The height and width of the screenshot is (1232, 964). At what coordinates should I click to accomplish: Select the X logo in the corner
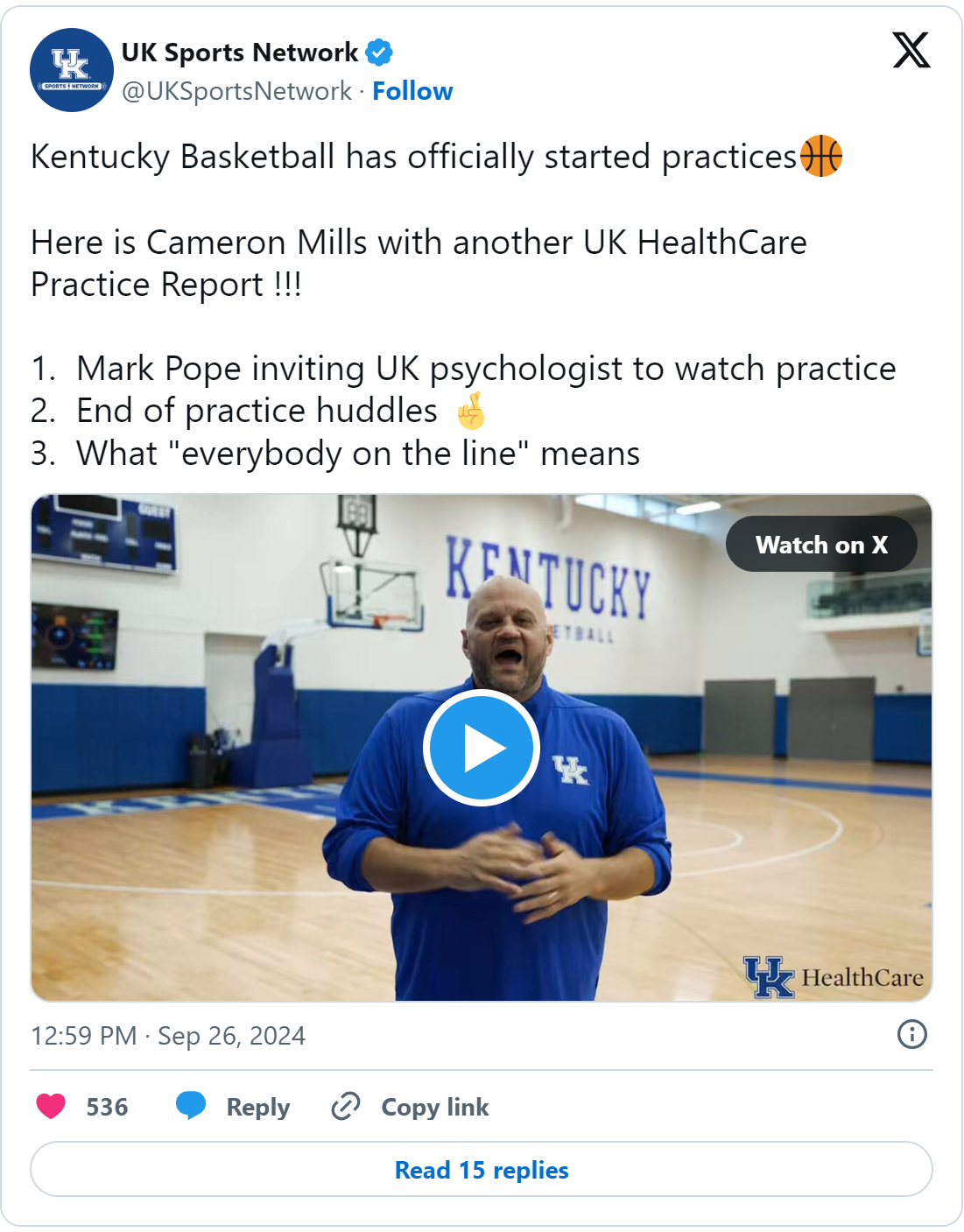coord(912,51)
